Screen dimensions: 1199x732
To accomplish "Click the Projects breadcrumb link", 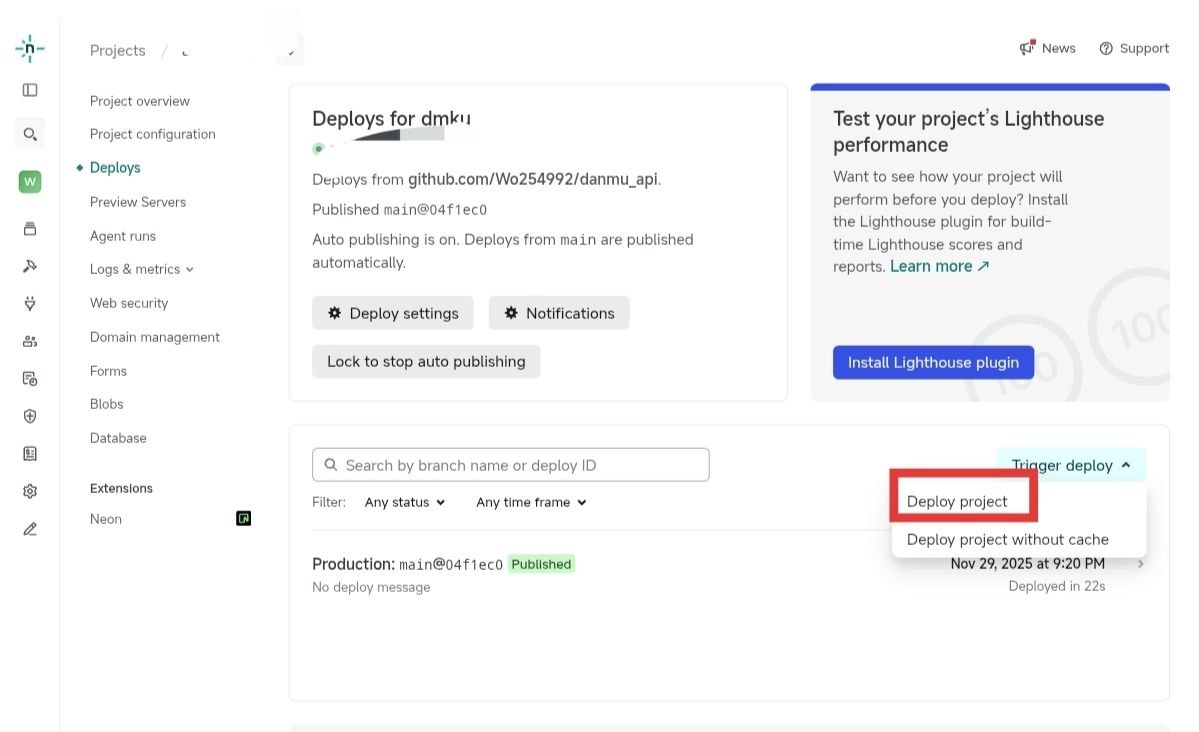I will (x=117, y=50).
